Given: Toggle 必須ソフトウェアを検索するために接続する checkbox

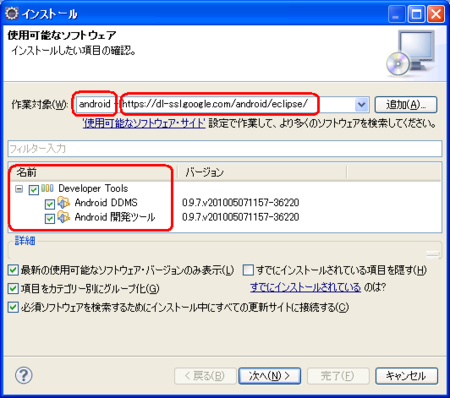Looking at the screenshot, I should (13, 307).
